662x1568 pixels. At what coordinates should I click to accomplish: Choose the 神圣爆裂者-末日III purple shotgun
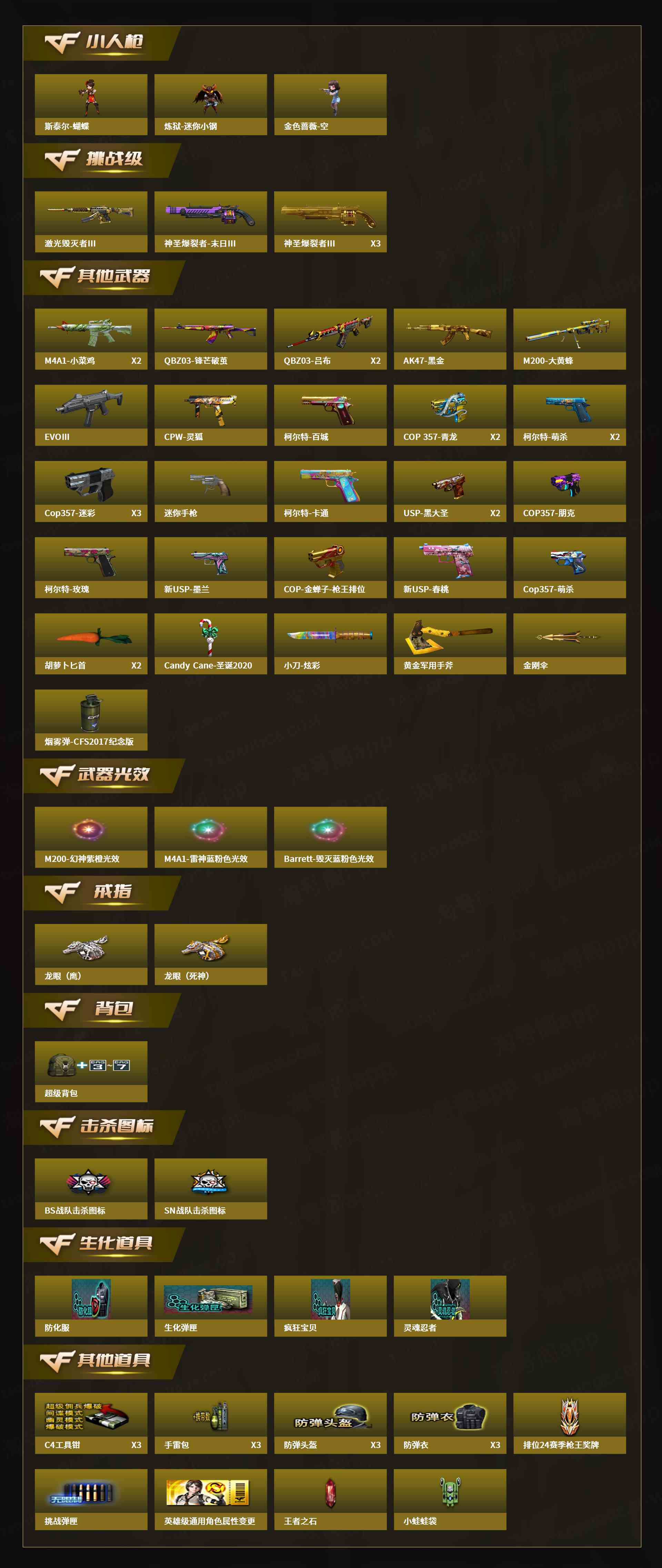click(x=211, y=222)
